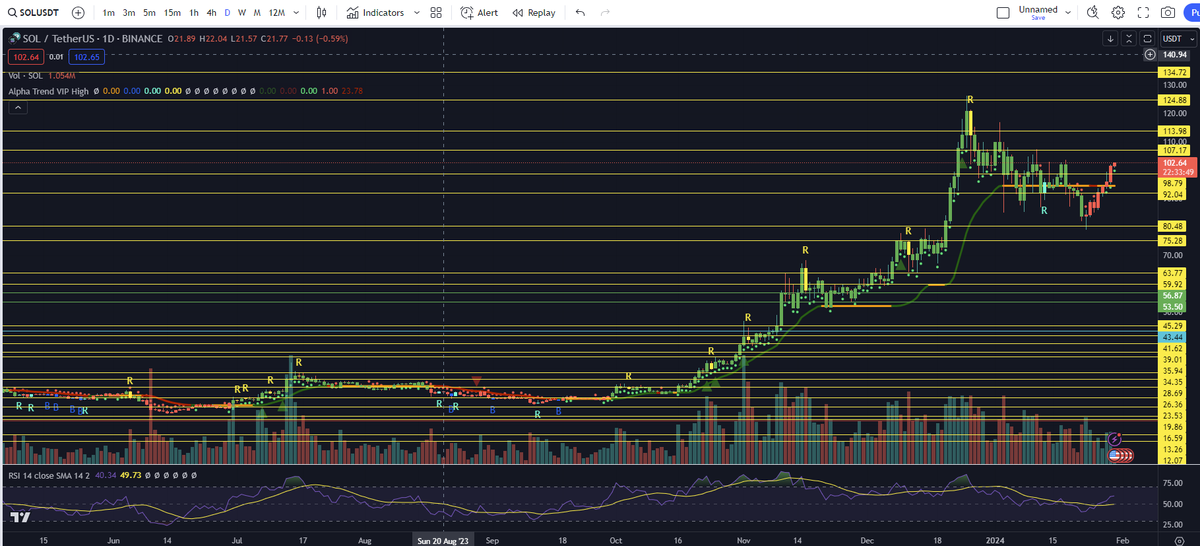The height and width of the screenshot is (546, 1200).
Task: Select the 12M interval
Action: click(276, 13)
